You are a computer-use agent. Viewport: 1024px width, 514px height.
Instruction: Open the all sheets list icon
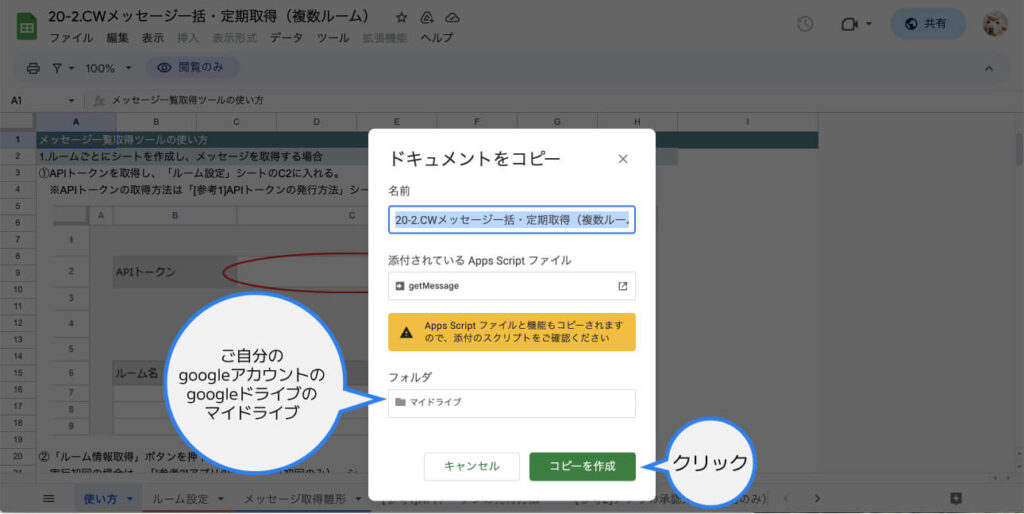[48, 498]
